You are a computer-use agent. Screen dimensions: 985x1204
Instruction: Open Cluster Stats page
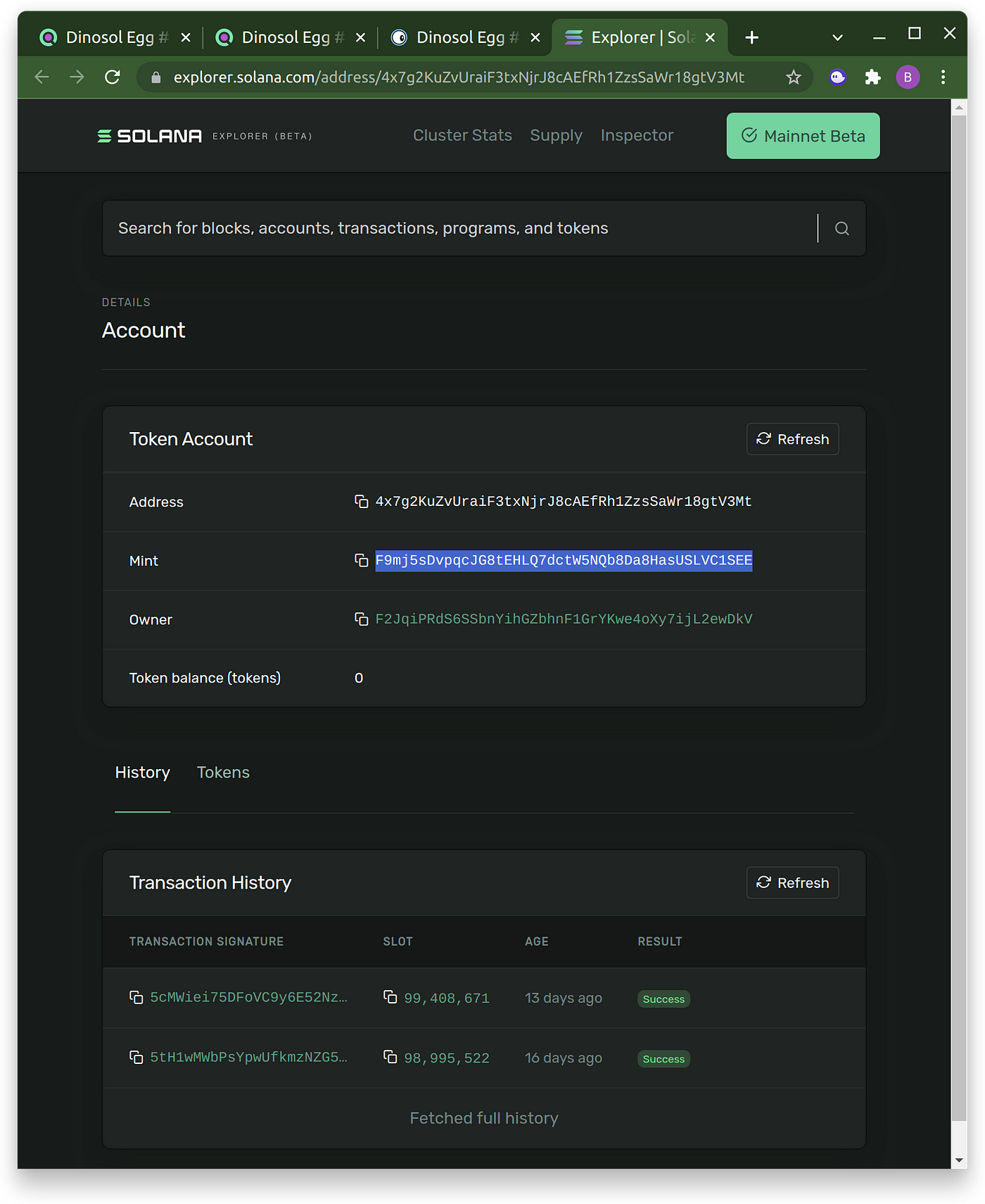click(x=462, y=135)
